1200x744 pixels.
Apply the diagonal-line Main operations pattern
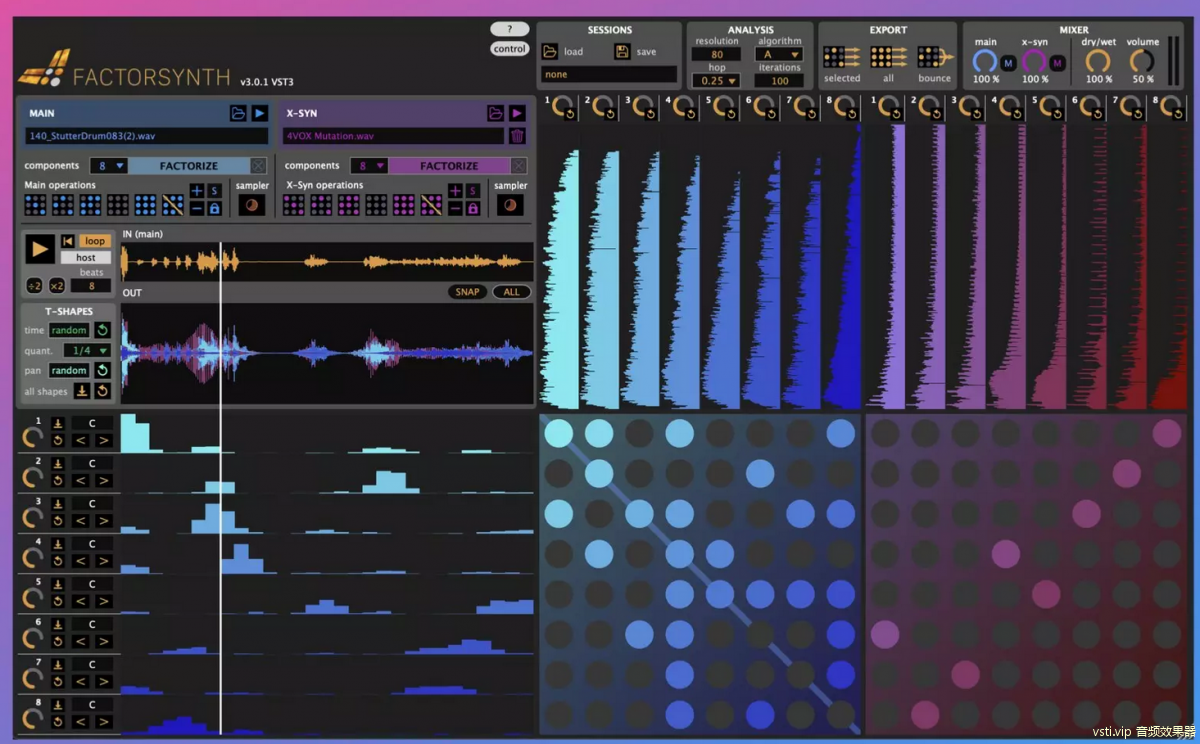click(173, 205)
